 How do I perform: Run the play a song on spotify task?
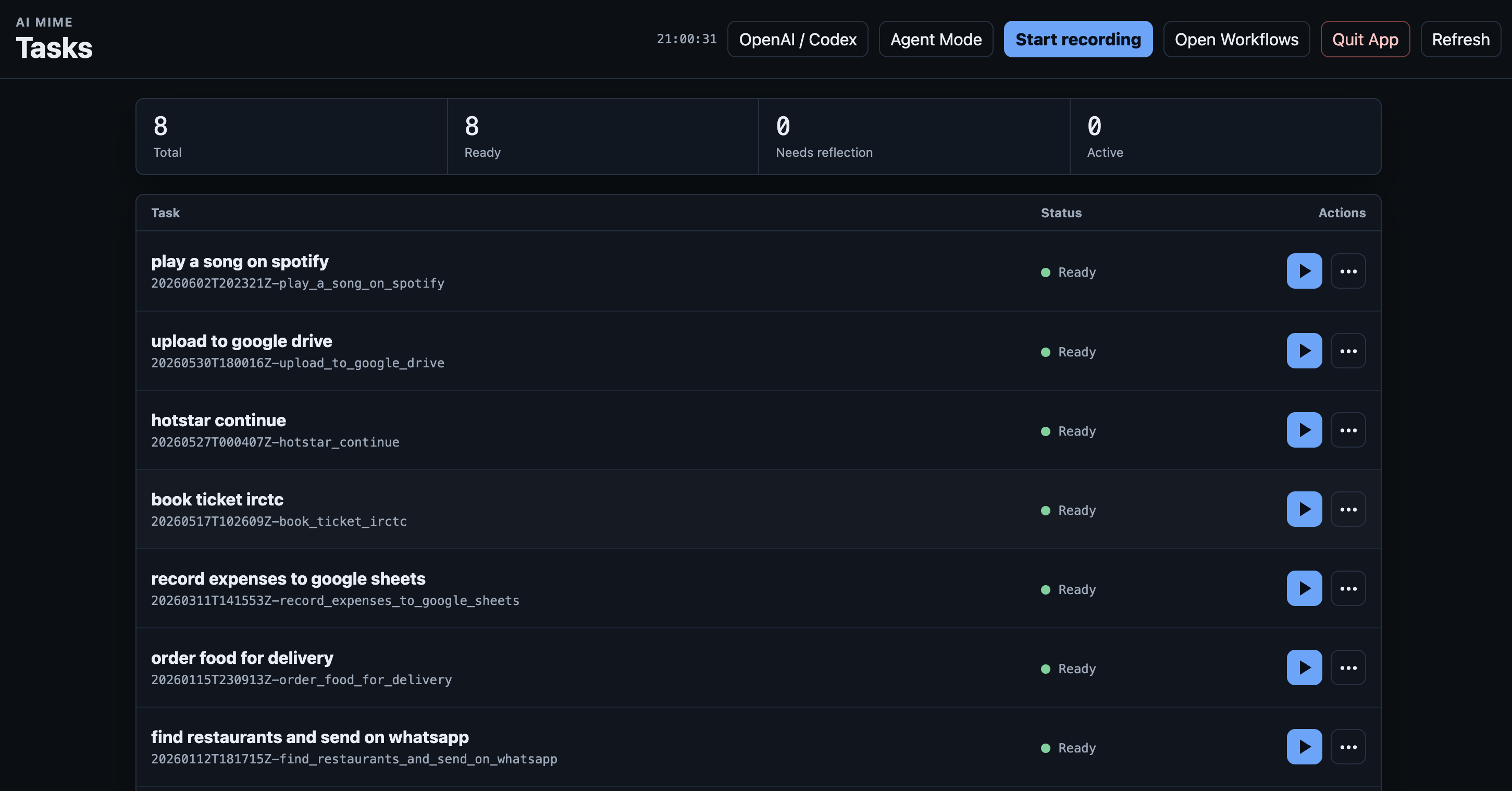pyautogui.click(x=1304, y=271)
